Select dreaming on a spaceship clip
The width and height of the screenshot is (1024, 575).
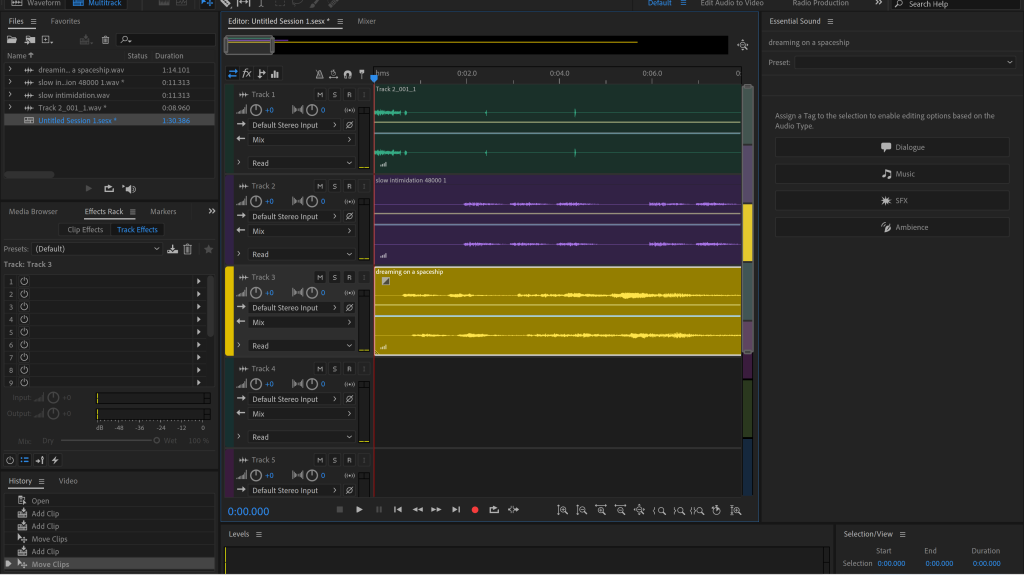click(558, 312)
